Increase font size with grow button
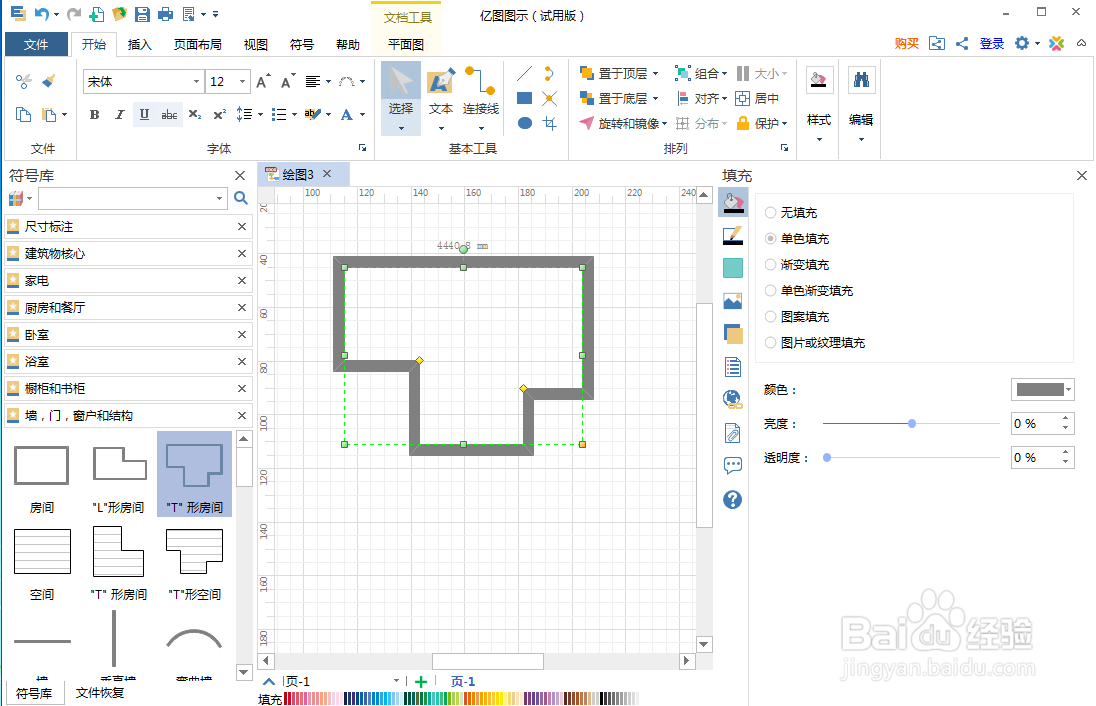 point(263,82)
